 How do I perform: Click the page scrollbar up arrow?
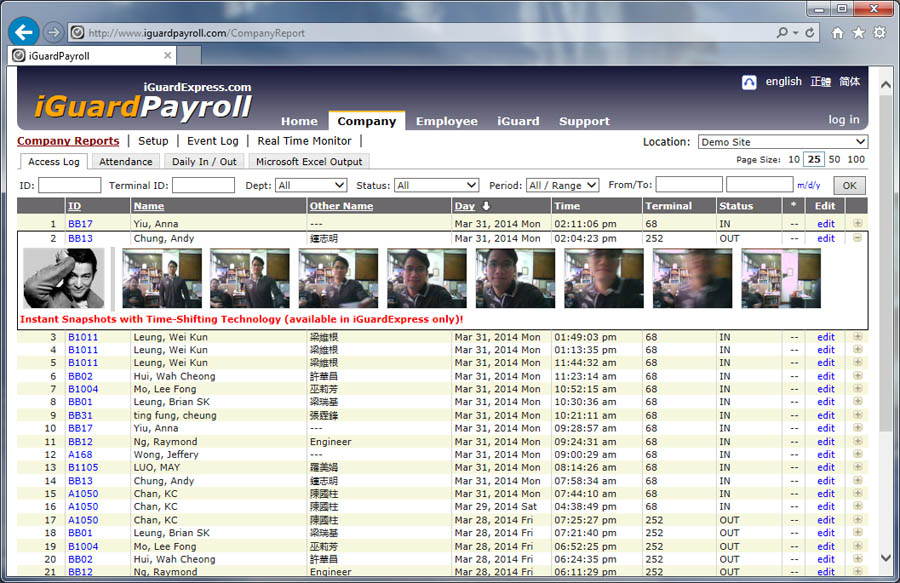[x=886, y=84]
